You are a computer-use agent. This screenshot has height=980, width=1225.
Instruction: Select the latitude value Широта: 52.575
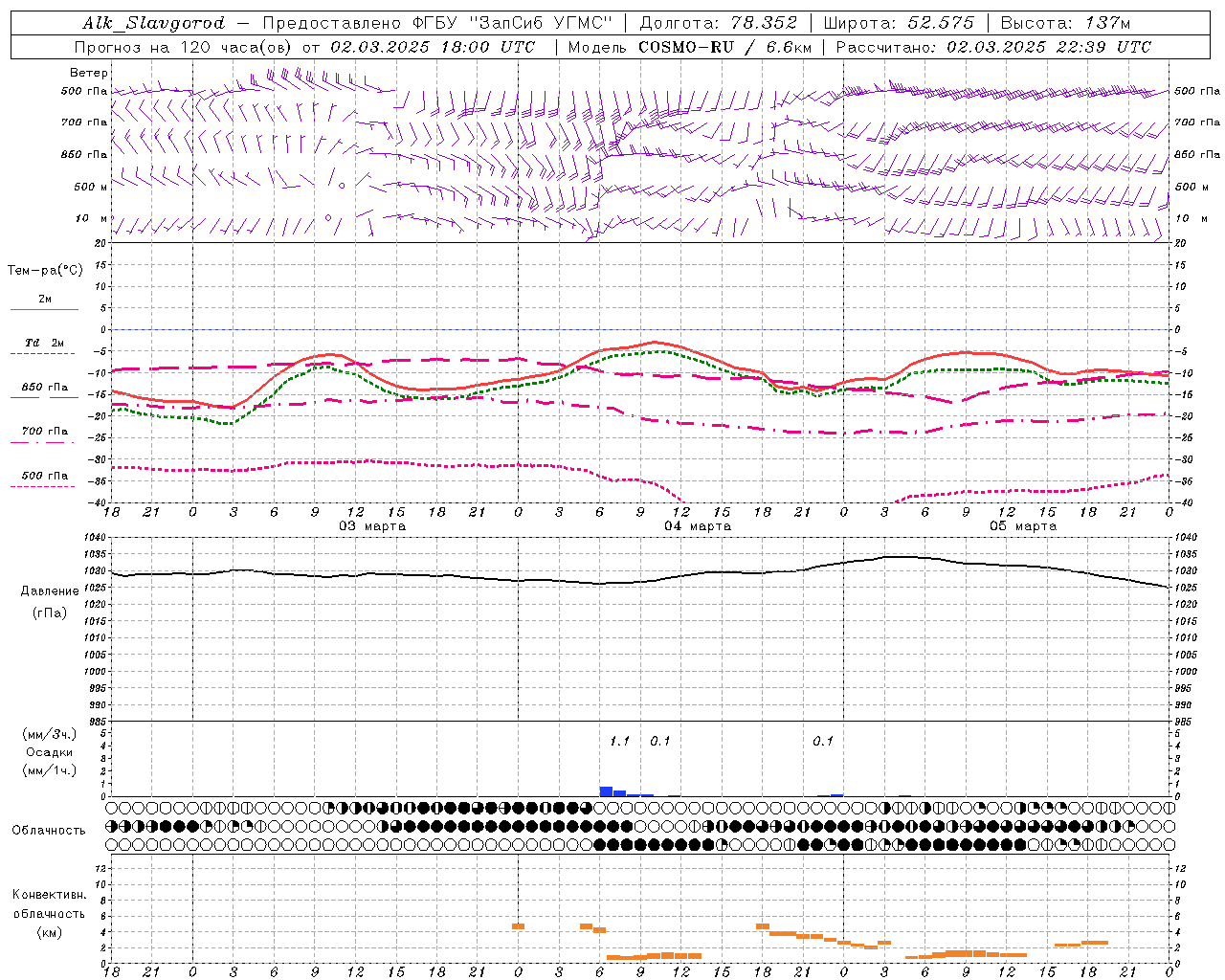[899, 23]
